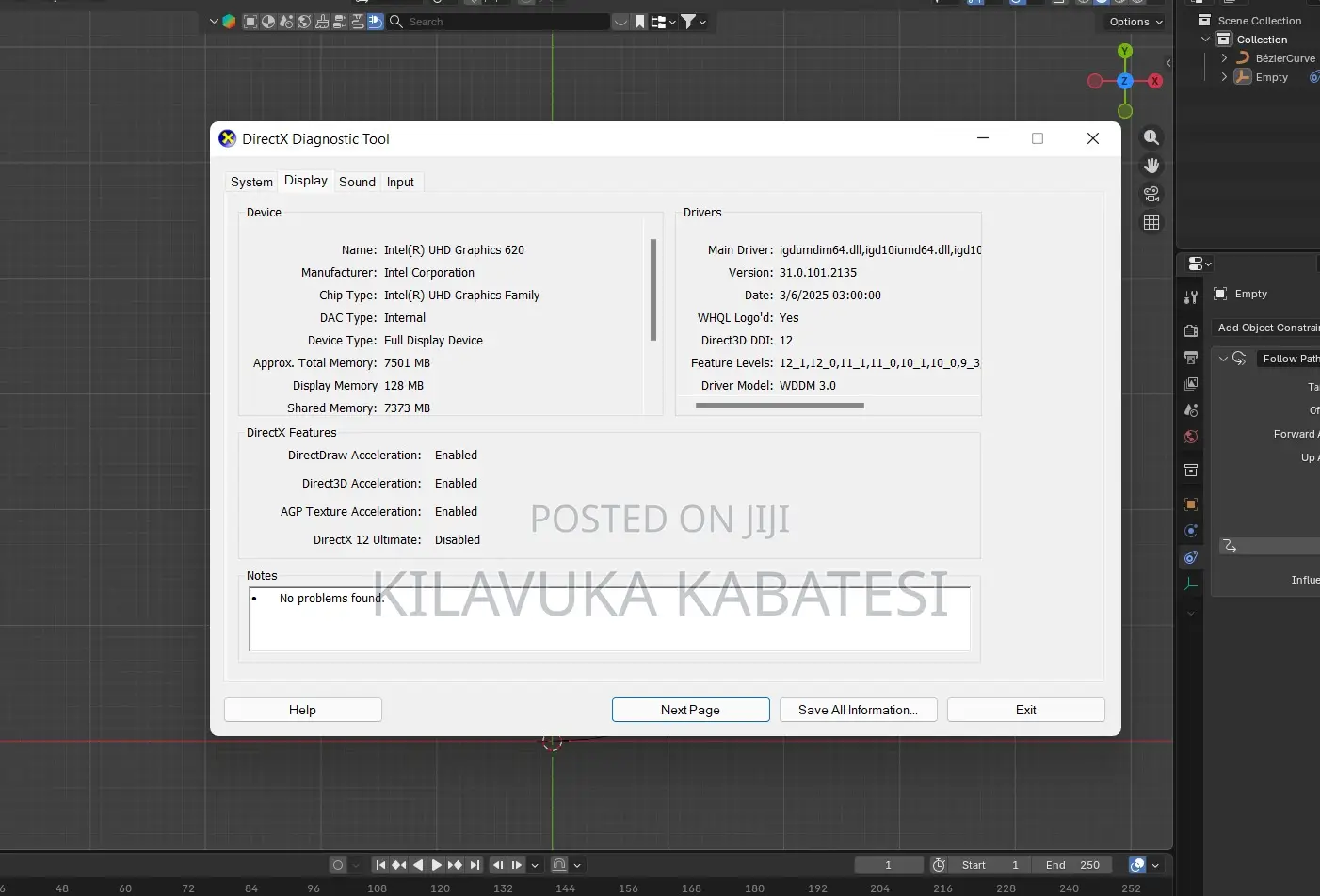Switch to the System tab in DirectX Diagnostic Tool
This screenshot has height=896, width=1320.
coord(251,182)
